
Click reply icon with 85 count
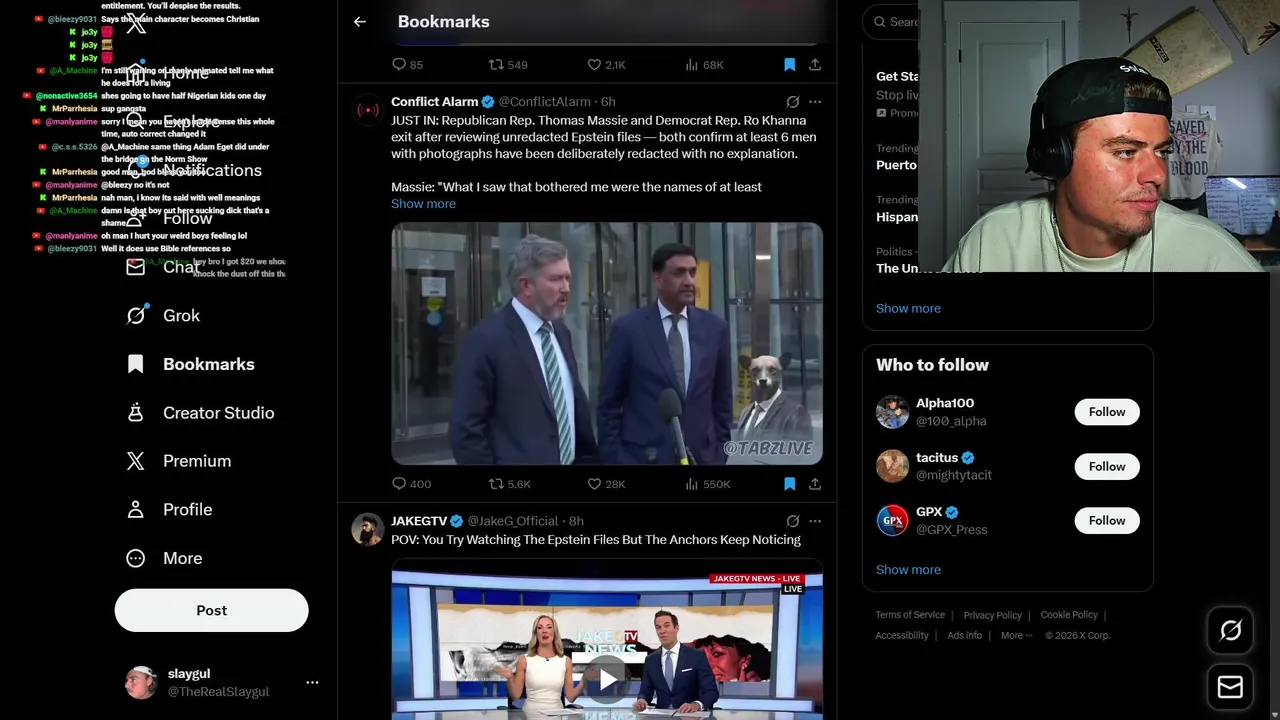coord(399,64)
